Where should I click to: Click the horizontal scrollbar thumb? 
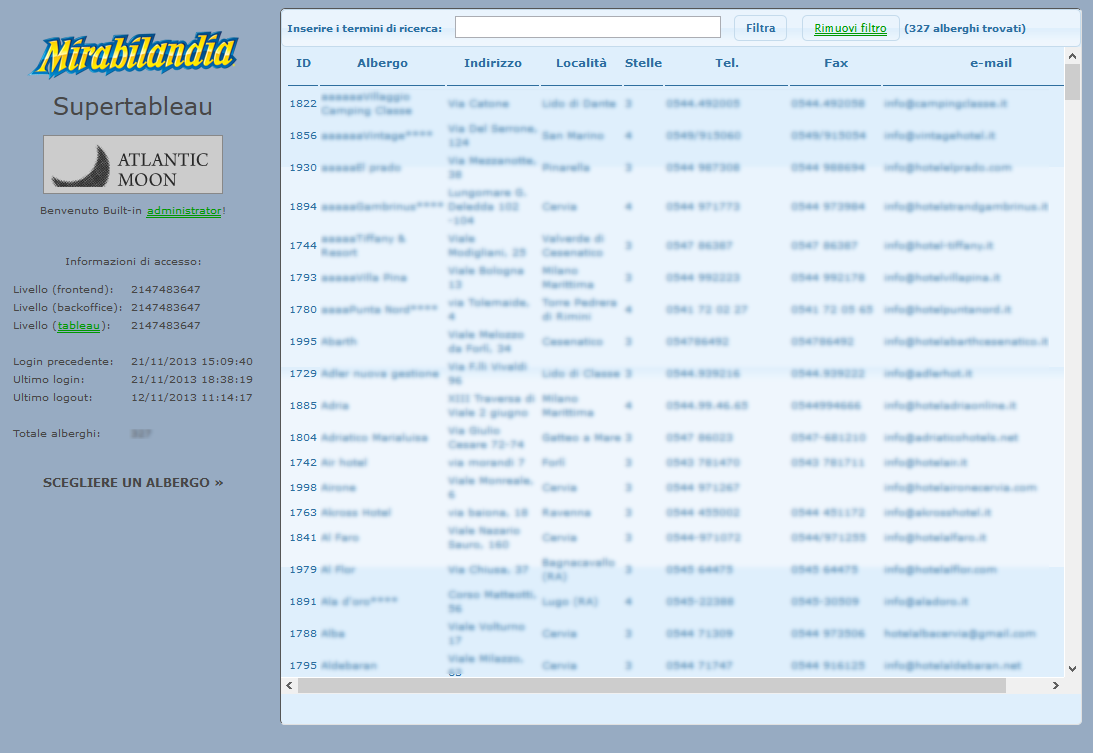(x=652, y=685)
